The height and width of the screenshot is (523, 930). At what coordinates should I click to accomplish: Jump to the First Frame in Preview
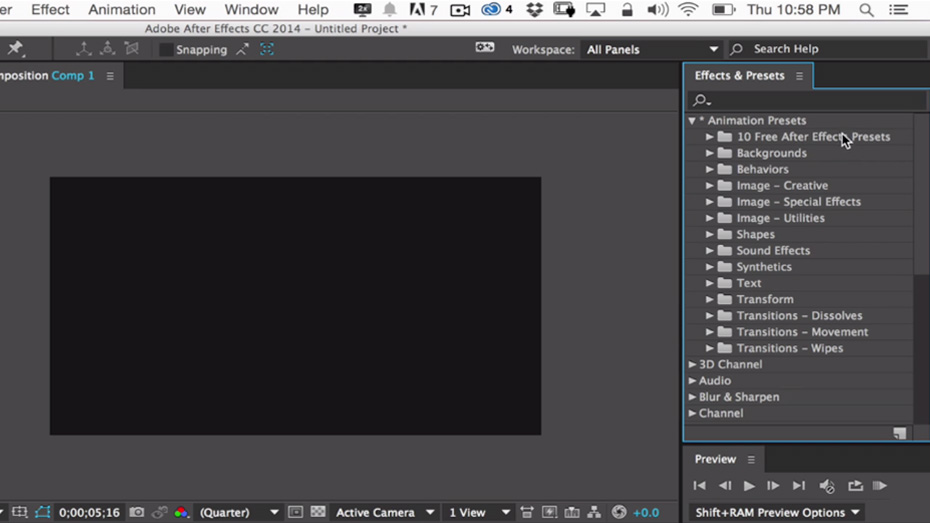pyautogui.click(x=700, y=486)
